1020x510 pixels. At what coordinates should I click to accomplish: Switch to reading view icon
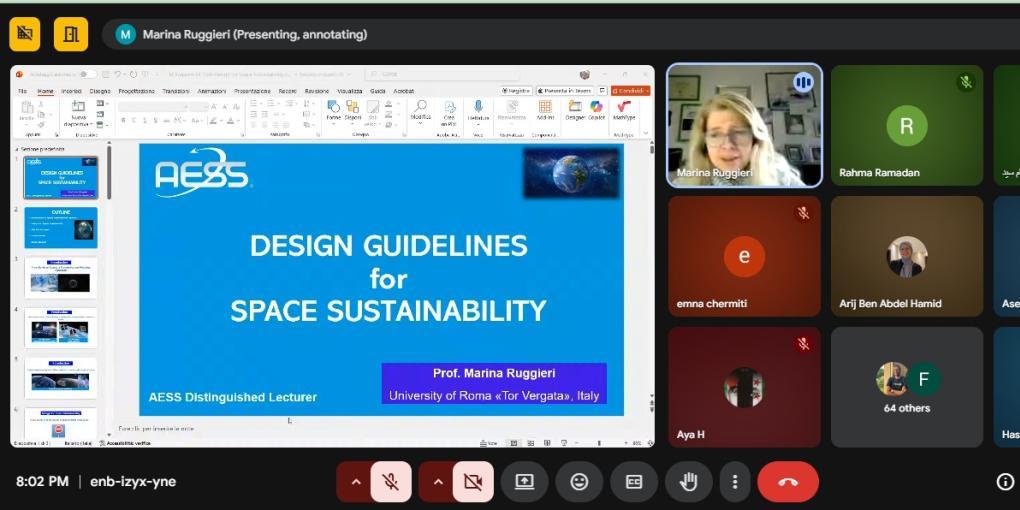click(x=548, y=443)
